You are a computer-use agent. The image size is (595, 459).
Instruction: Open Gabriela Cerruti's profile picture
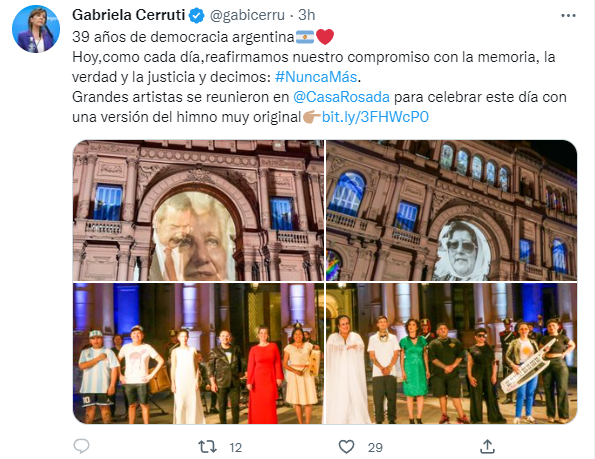point(36,29)
